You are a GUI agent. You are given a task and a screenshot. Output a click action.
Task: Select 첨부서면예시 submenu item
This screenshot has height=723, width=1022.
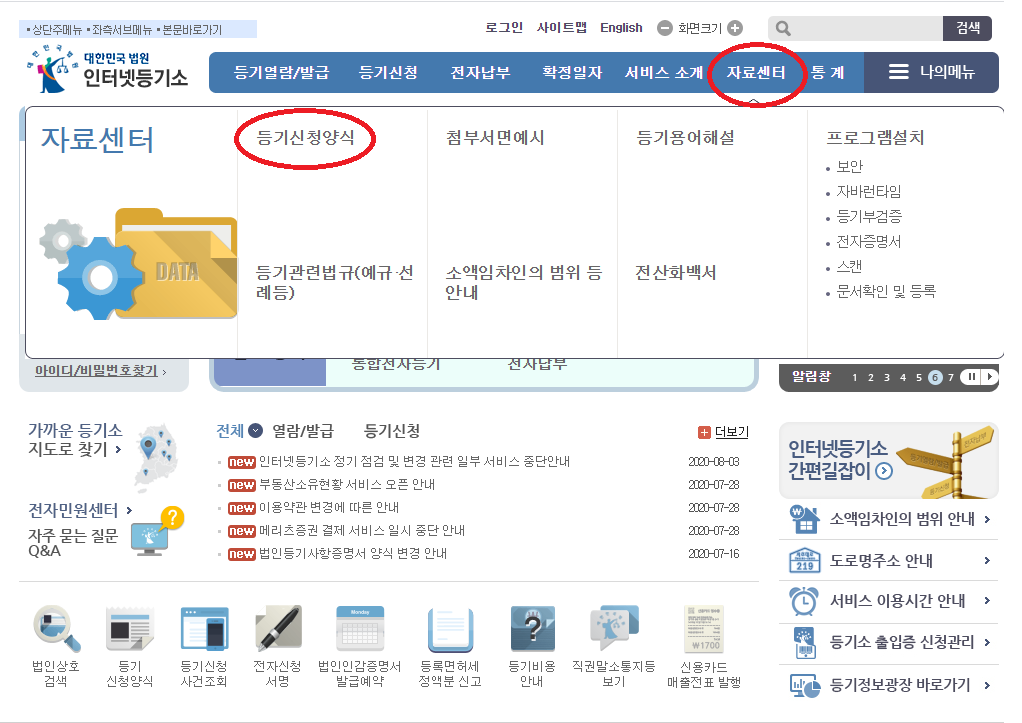tap(495, 138)
